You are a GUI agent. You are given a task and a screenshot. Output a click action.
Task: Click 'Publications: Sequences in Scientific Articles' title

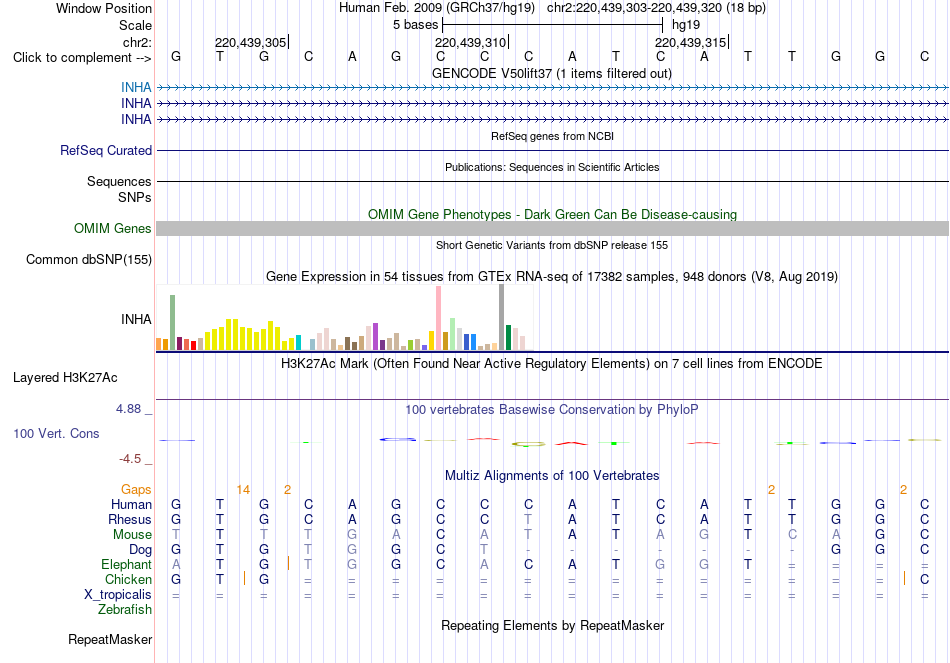coord(552,167)
